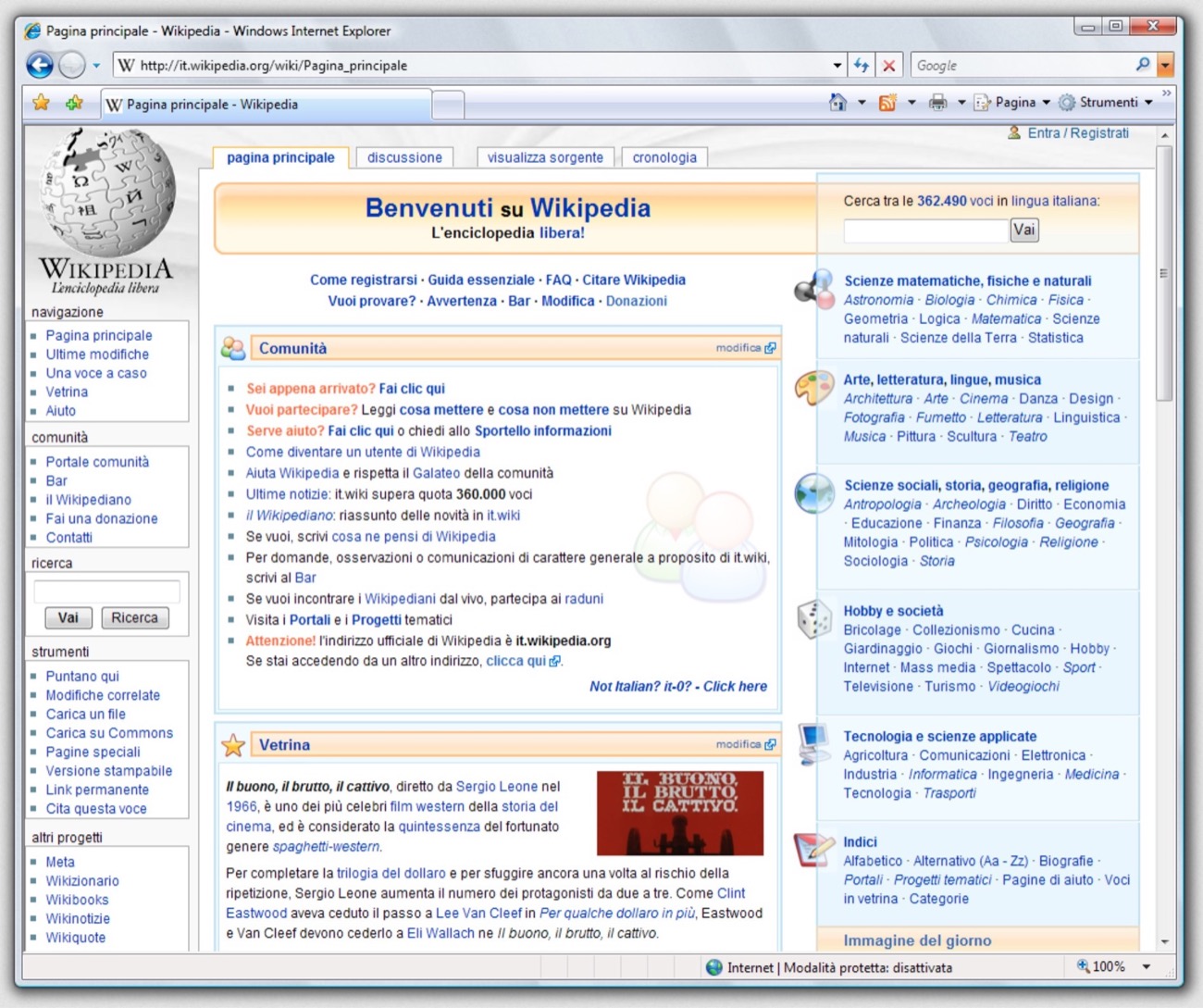Image resolution: width=1203 pixels, height=1008 pixels.
Task: Click the Wikipedia W favicon in the address bar
Action: click(x=126, y=65)
